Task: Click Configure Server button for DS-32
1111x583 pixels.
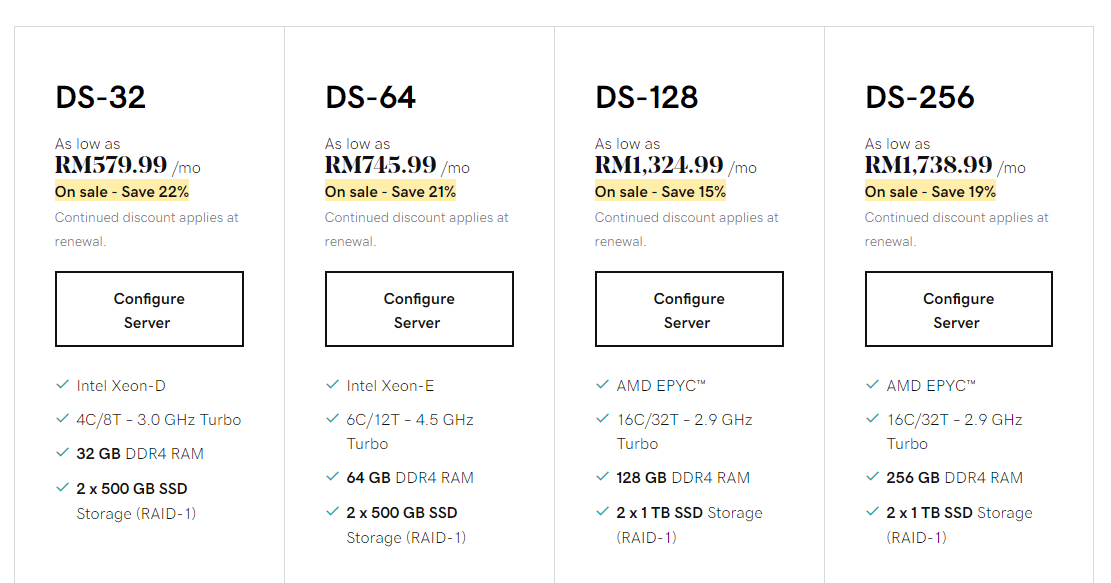Action: click(150, 309)
